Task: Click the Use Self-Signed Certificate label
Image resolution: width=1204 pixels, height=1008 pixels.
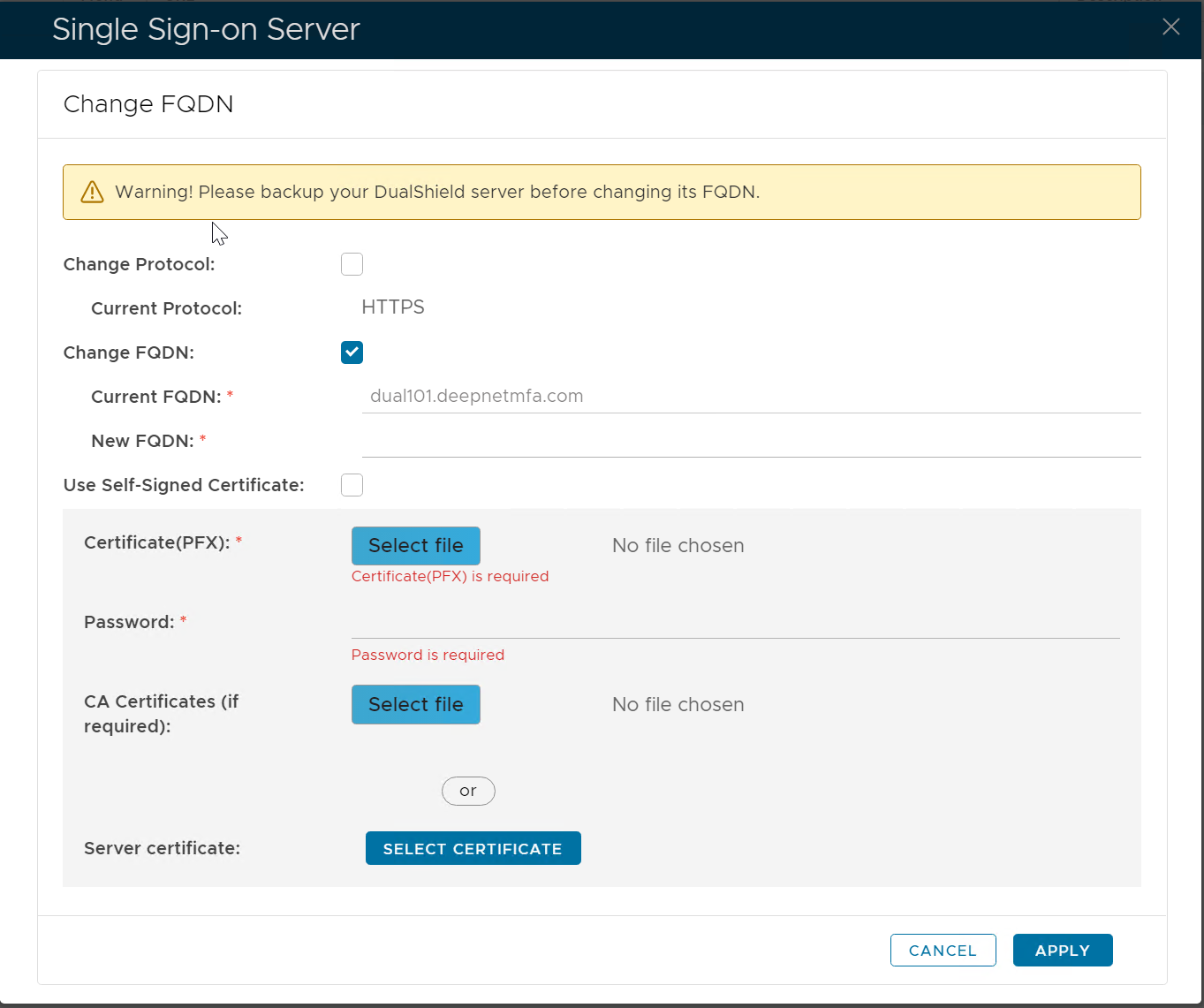Action: coord(184,485)
